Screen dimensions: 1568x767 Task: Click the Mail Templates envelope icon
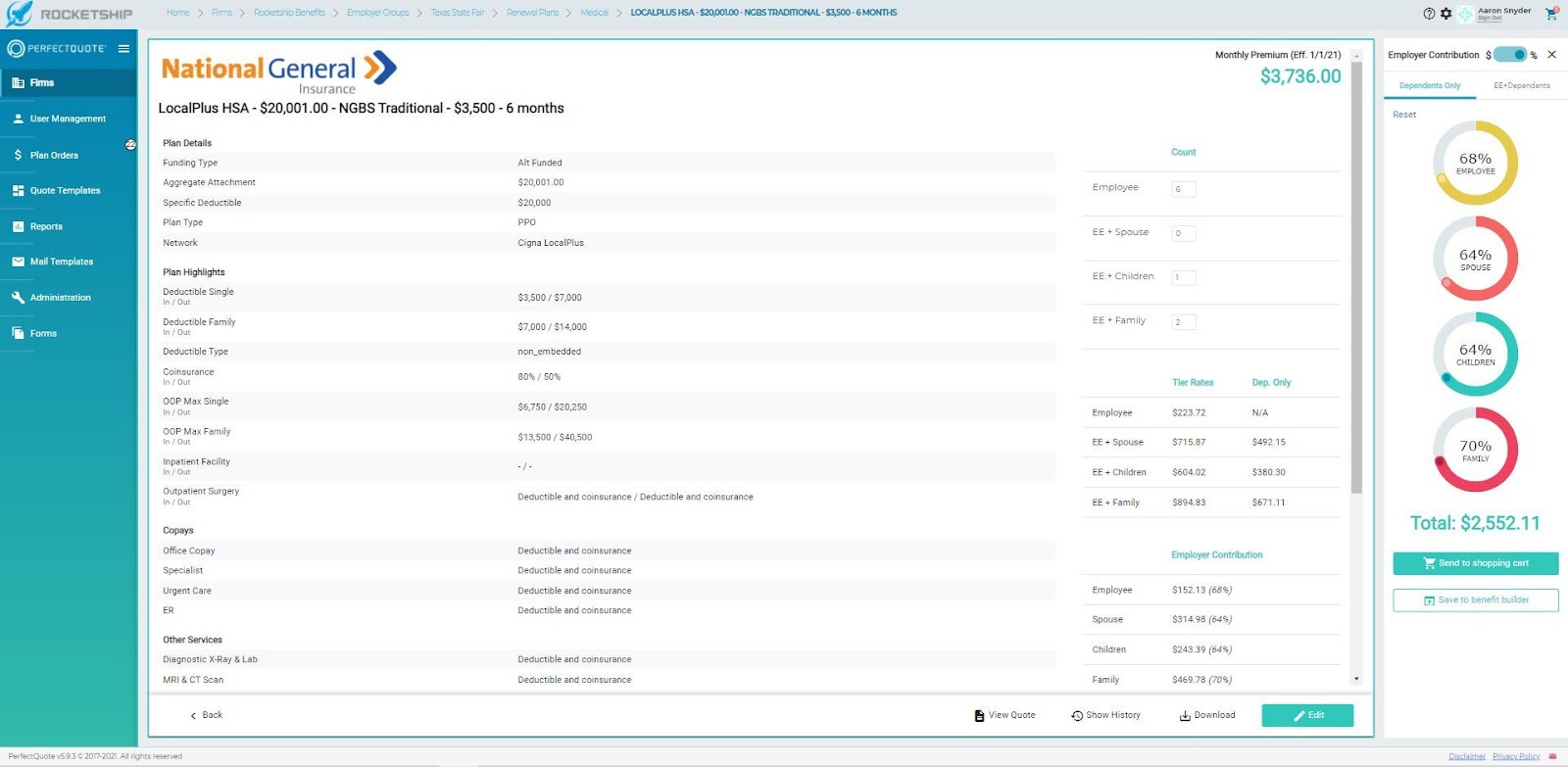(x=18, y=262)
